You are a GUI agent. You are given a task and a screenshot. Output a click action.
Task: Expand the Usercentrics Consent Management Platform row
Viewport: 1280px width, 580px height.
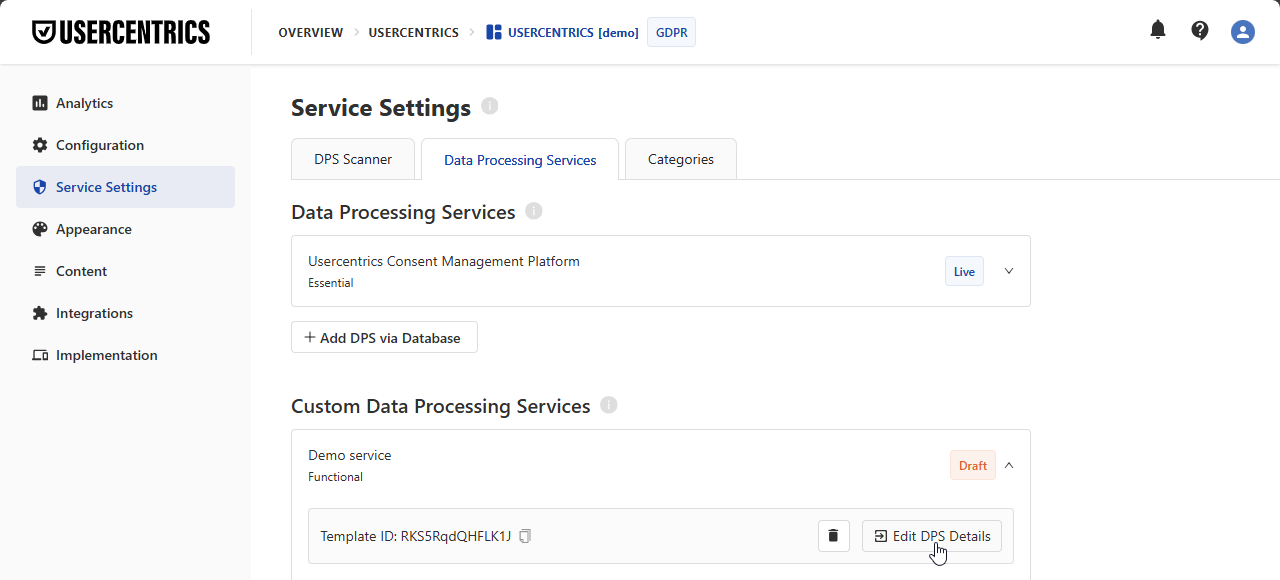pyautogui.click(x=1009, y=271)
